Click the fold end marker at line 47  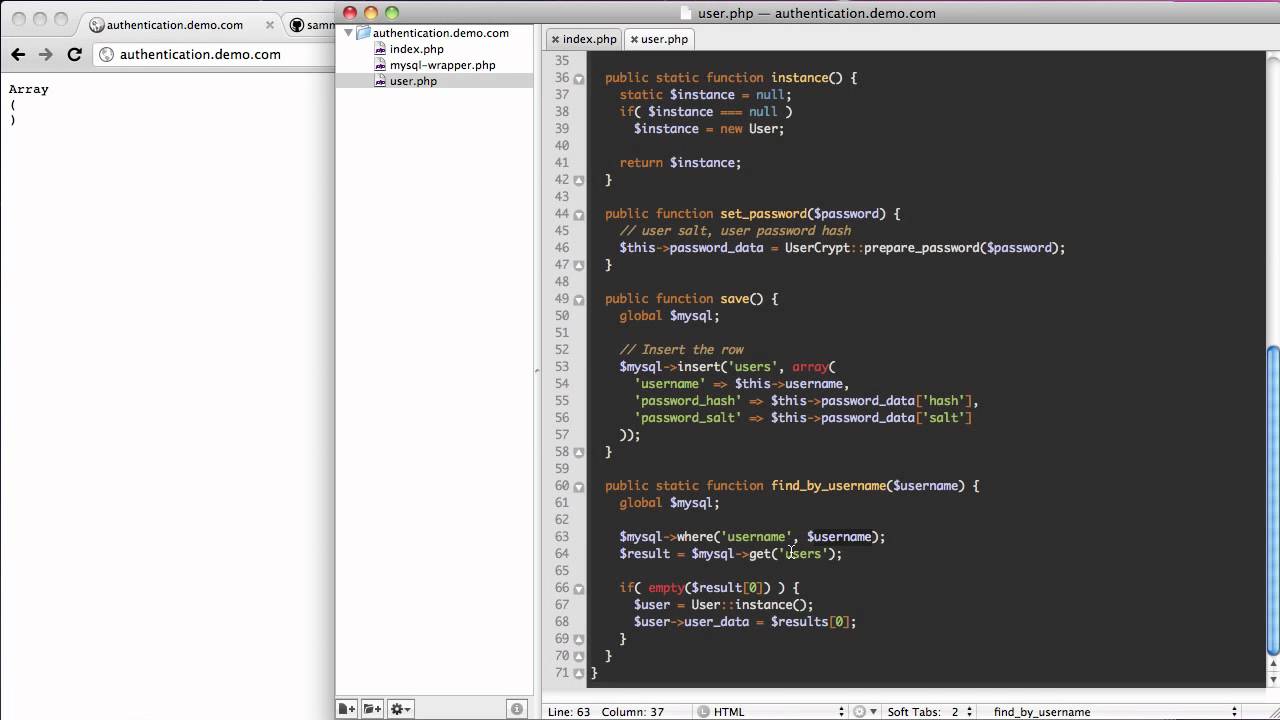[578, 265]
